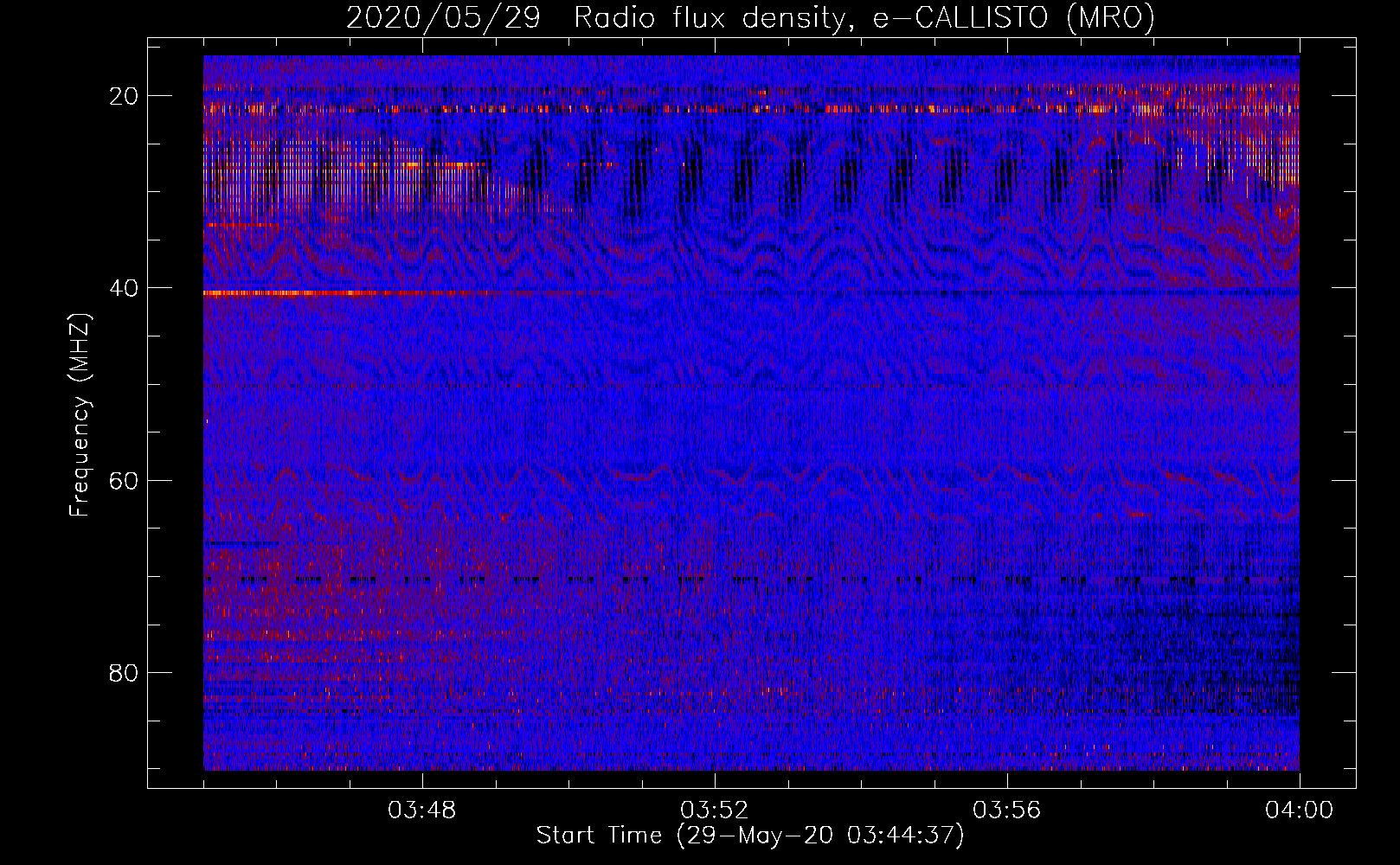Click the 20 frequency tick label
Image resolution: width=1400 pixels, height=865 pixels.
coord(124,96)
